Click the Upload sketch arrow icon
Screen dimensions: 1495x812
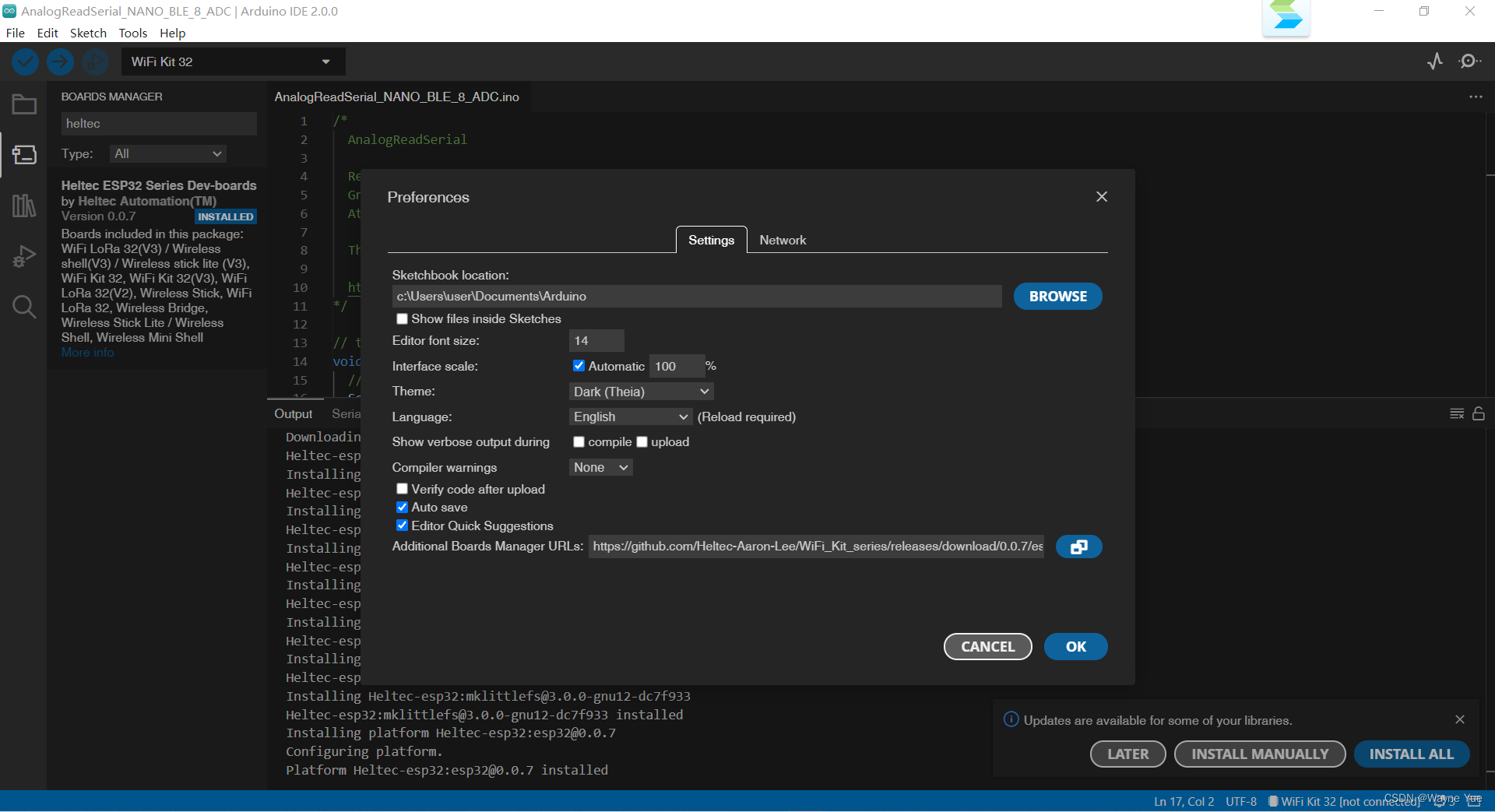(60, 62)
